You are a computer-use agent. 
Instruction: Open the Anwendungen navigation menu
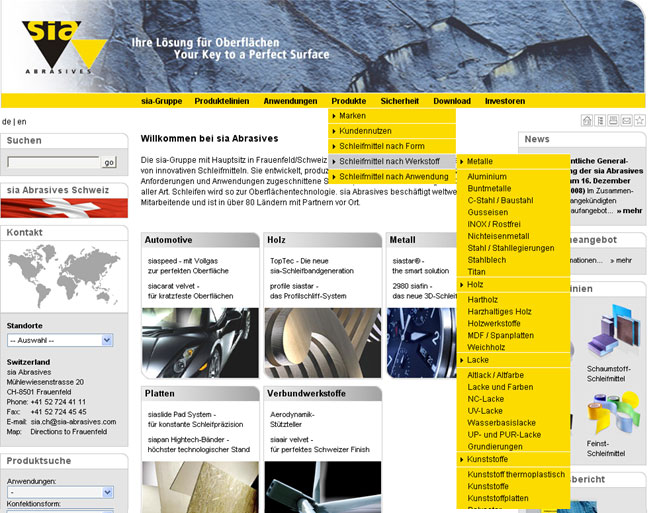coord(290,101)
